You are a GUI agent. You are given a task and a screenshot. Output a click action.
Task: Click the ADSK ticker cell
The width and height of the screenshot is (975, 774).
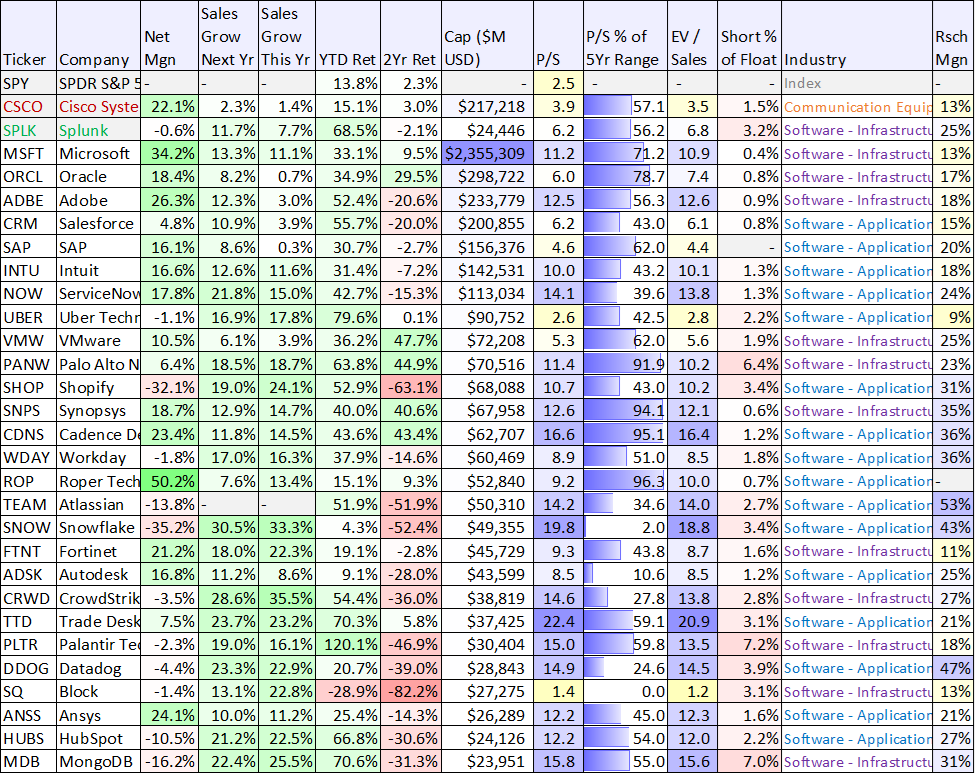click(28, 574)
